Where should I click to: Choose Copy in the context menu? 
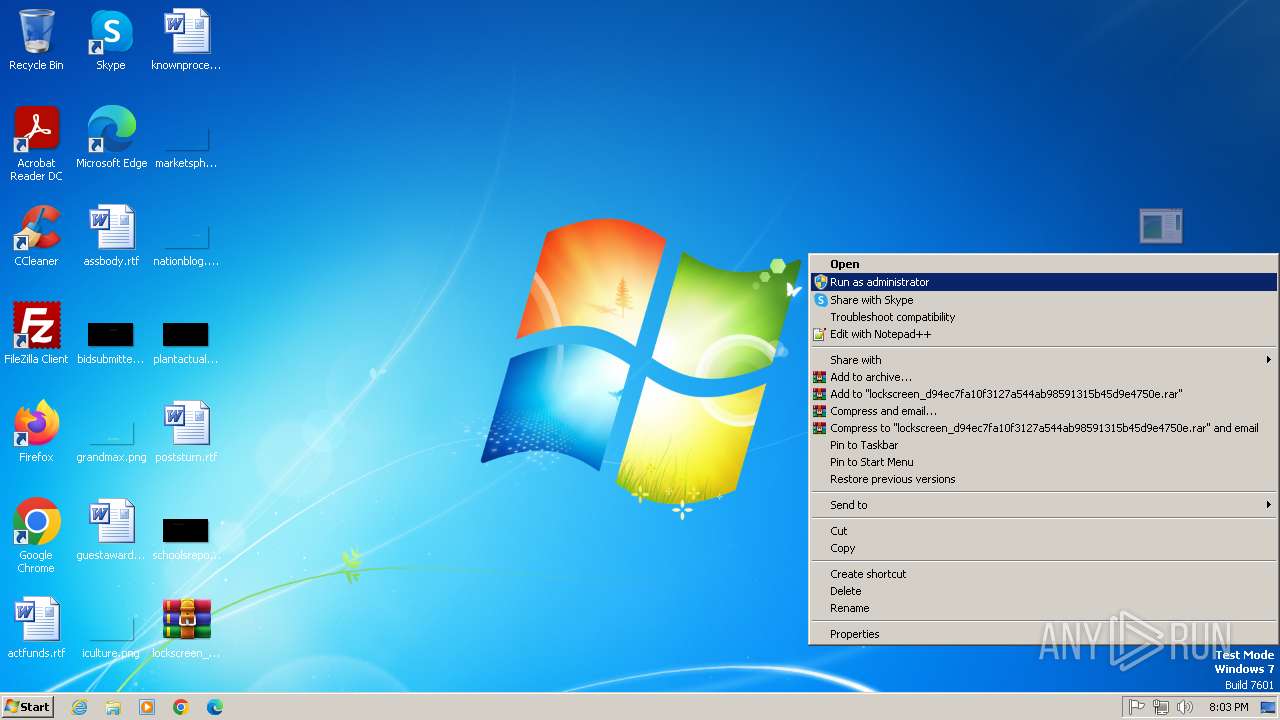[x=1043, y=548]
